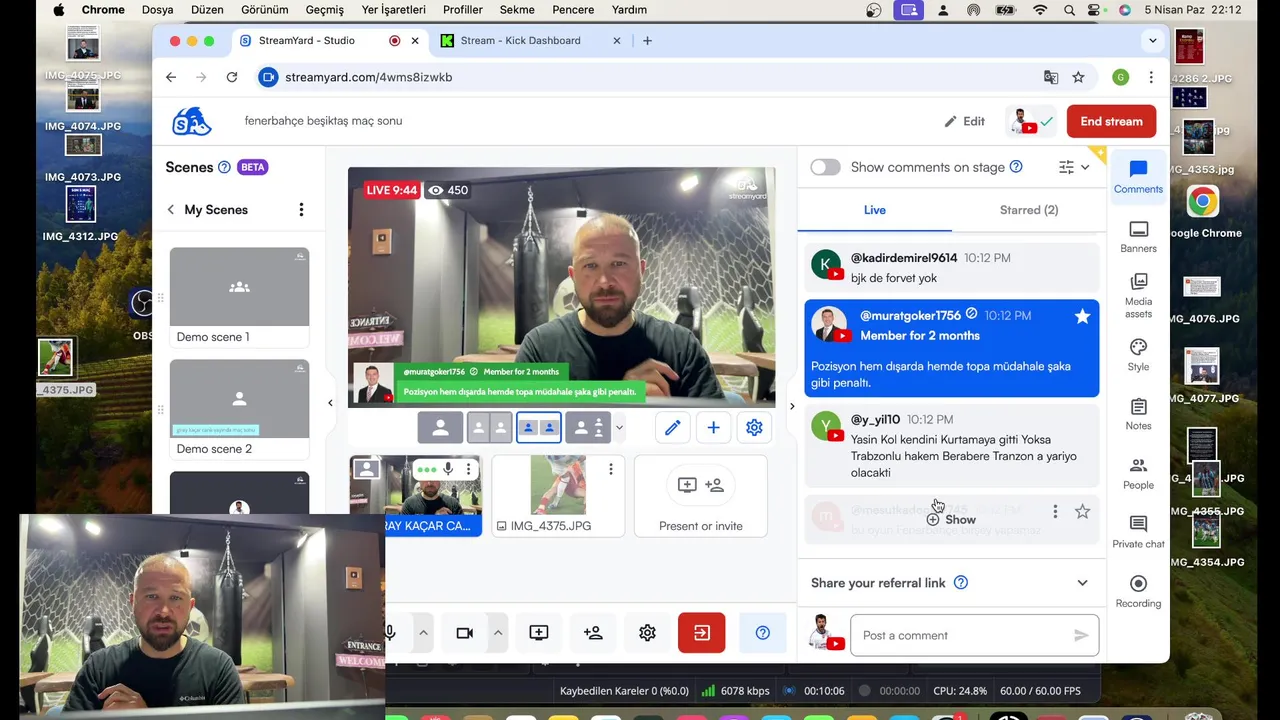Star the hidden comment below @y_yil10

click(x=1082, y=512)
